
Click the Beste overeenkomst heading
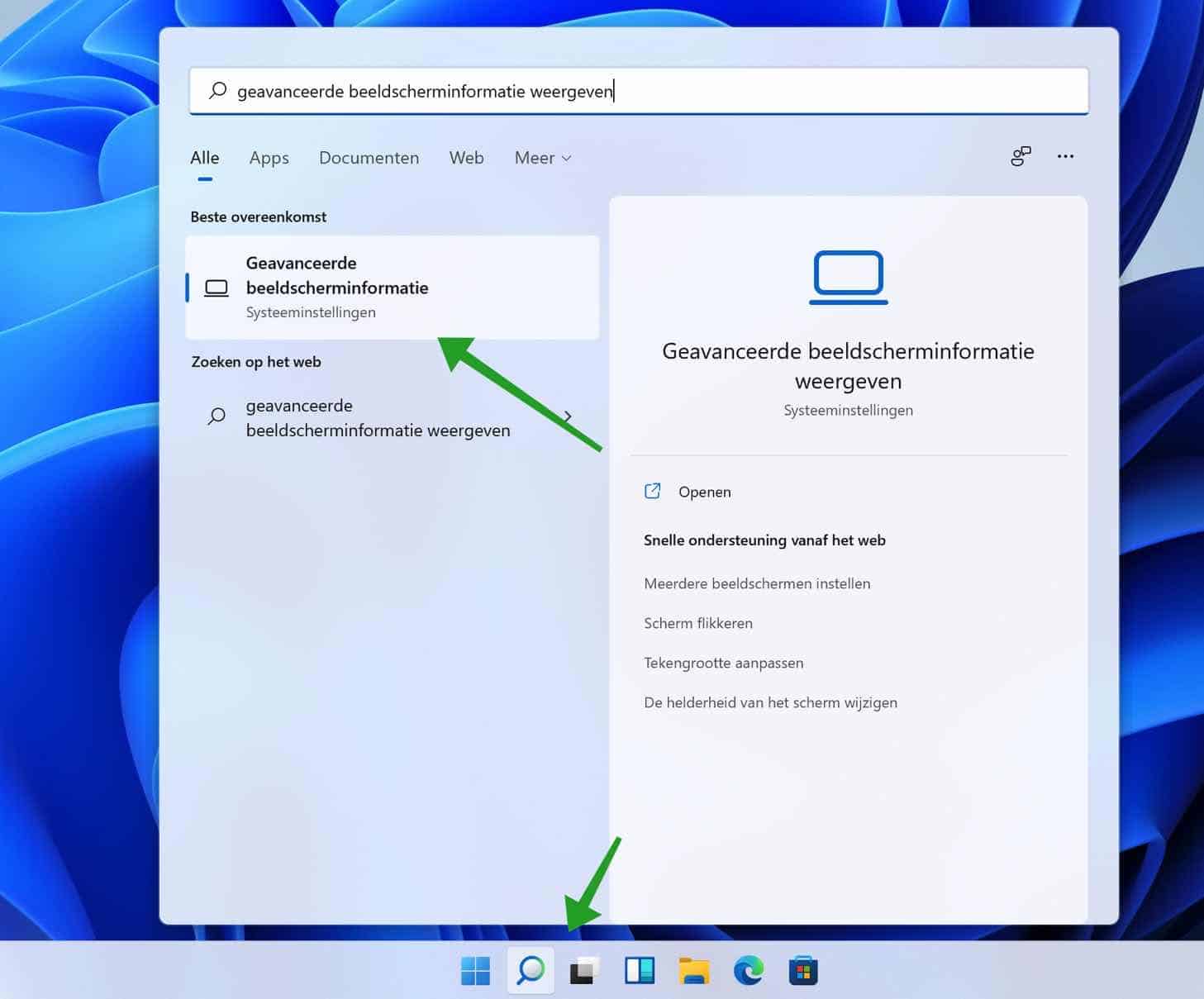click(x=259, y=216)
